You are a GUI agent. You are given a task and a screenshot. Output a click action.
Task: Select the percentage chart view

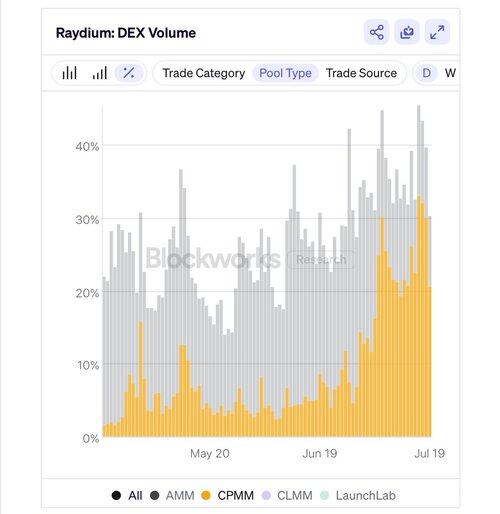click(129, 73)
